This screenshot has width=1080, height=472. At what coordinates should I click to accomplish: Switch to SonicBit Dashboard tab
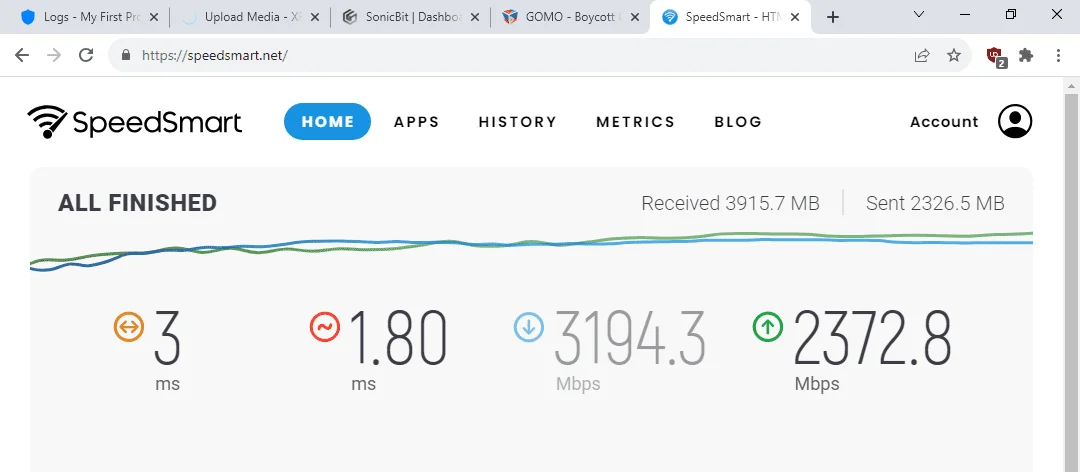(x=411, y=17)
